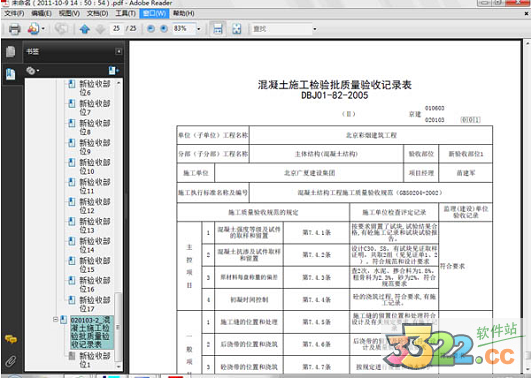This screenshot has height=378, width=531.
Task: Toggle scrolling page display mode icon
Action: click(218, 29)
